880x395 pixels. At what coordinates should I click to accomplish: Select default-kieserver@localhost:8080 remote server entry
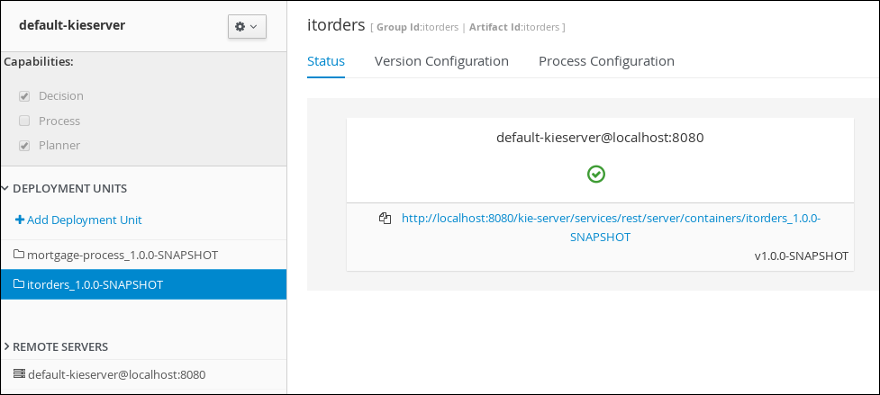143,374
